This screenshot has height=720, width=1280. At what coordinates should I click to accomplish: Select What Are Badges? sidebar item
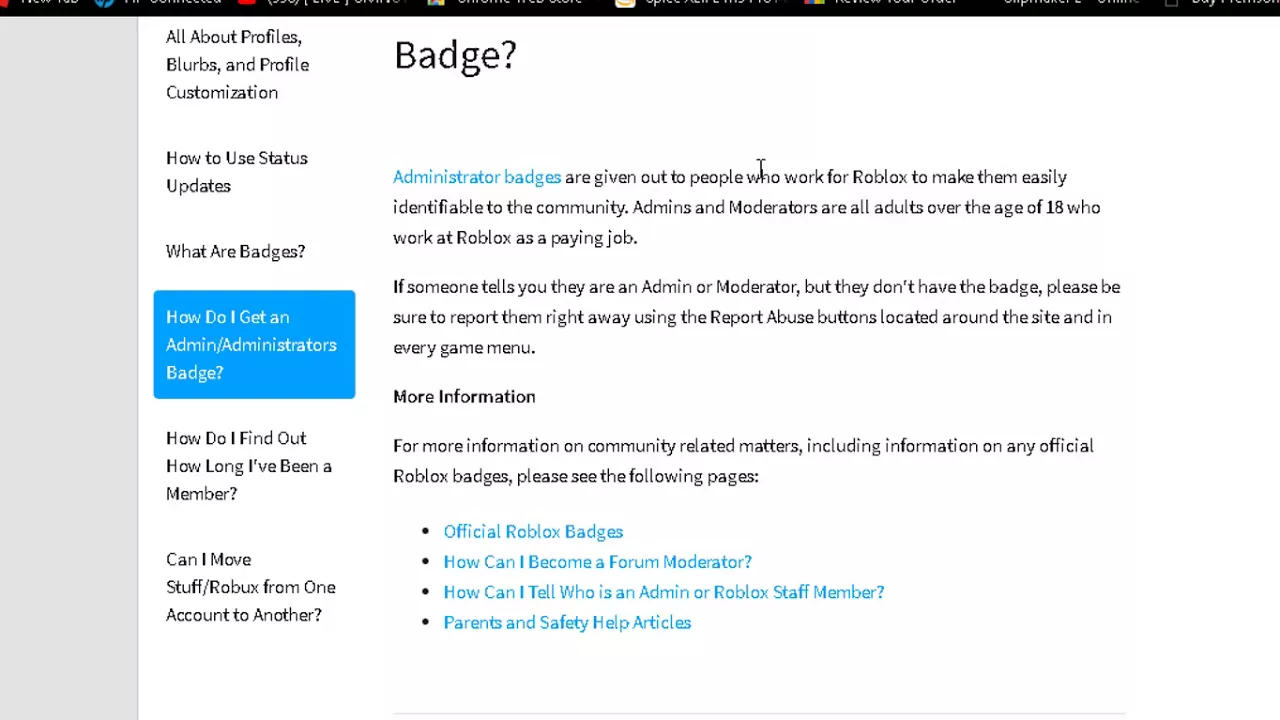[x=236, y=251]
